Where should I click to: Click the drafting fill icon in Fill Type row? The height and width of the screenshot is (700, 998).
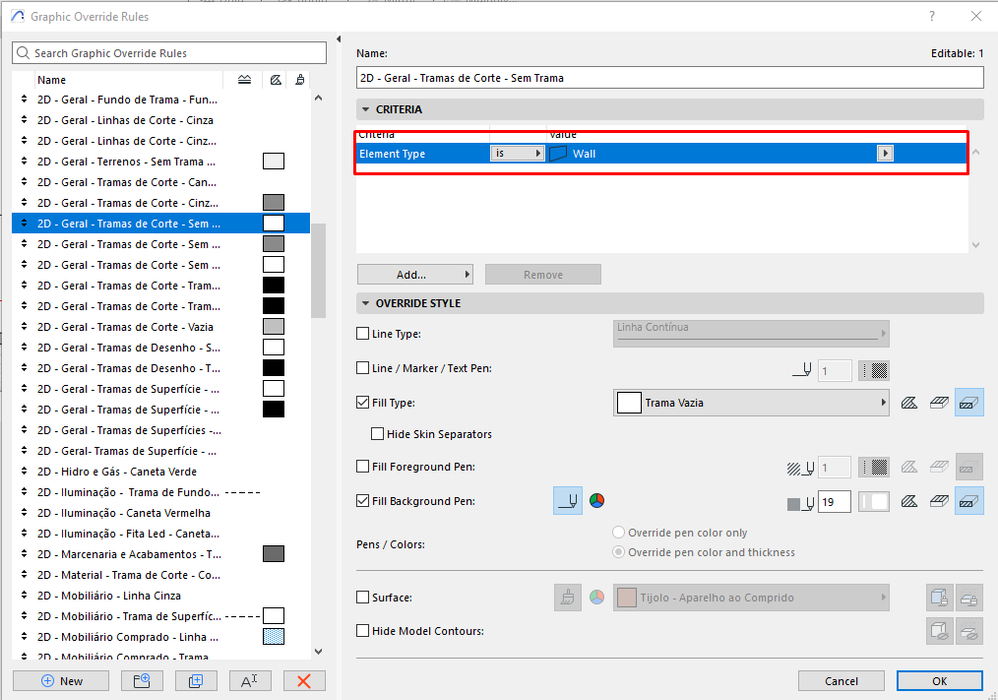[909, 403]
